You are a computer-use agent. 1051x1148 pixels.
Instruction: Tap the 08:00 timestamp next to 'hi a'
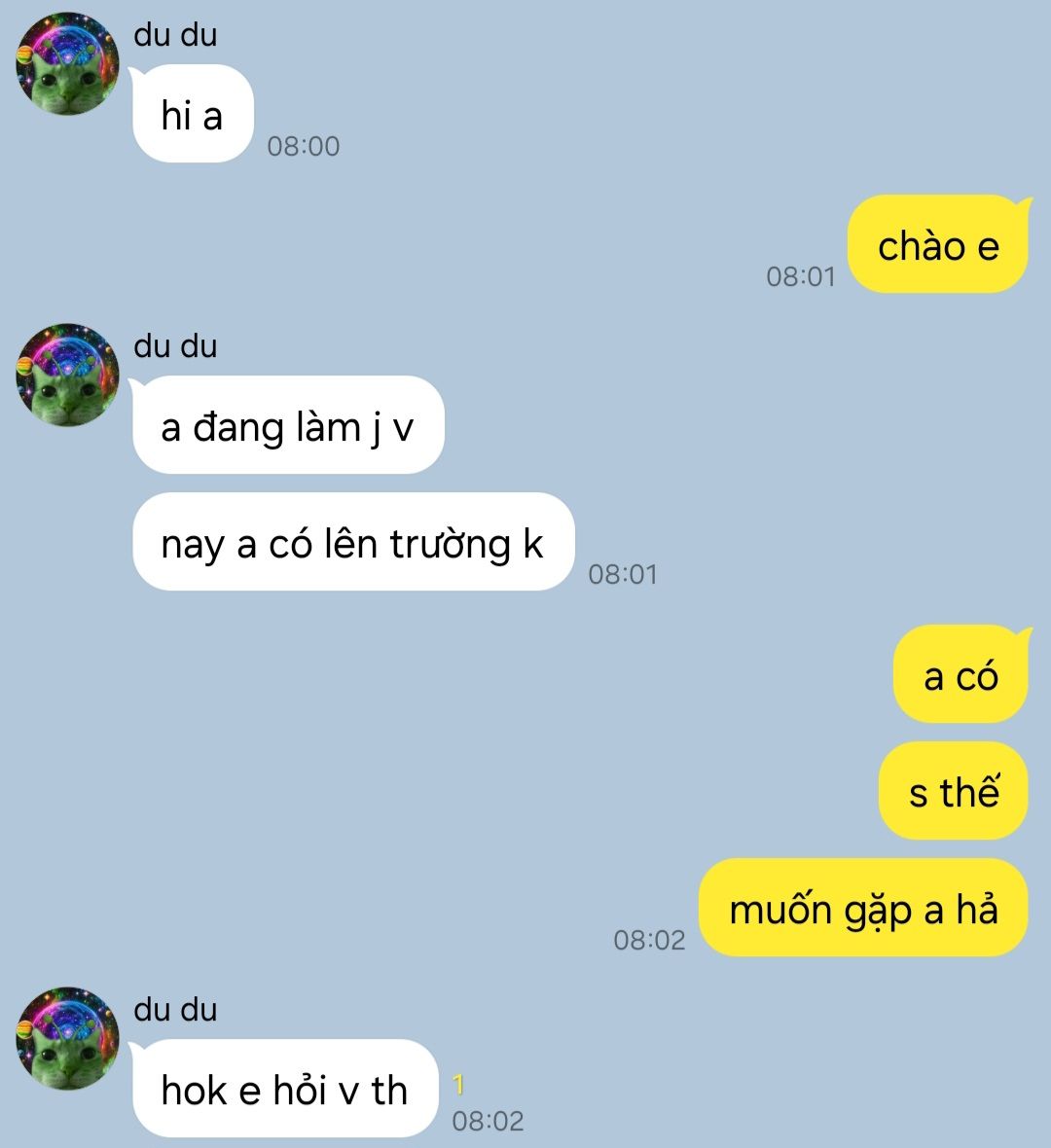pos(304,147)
